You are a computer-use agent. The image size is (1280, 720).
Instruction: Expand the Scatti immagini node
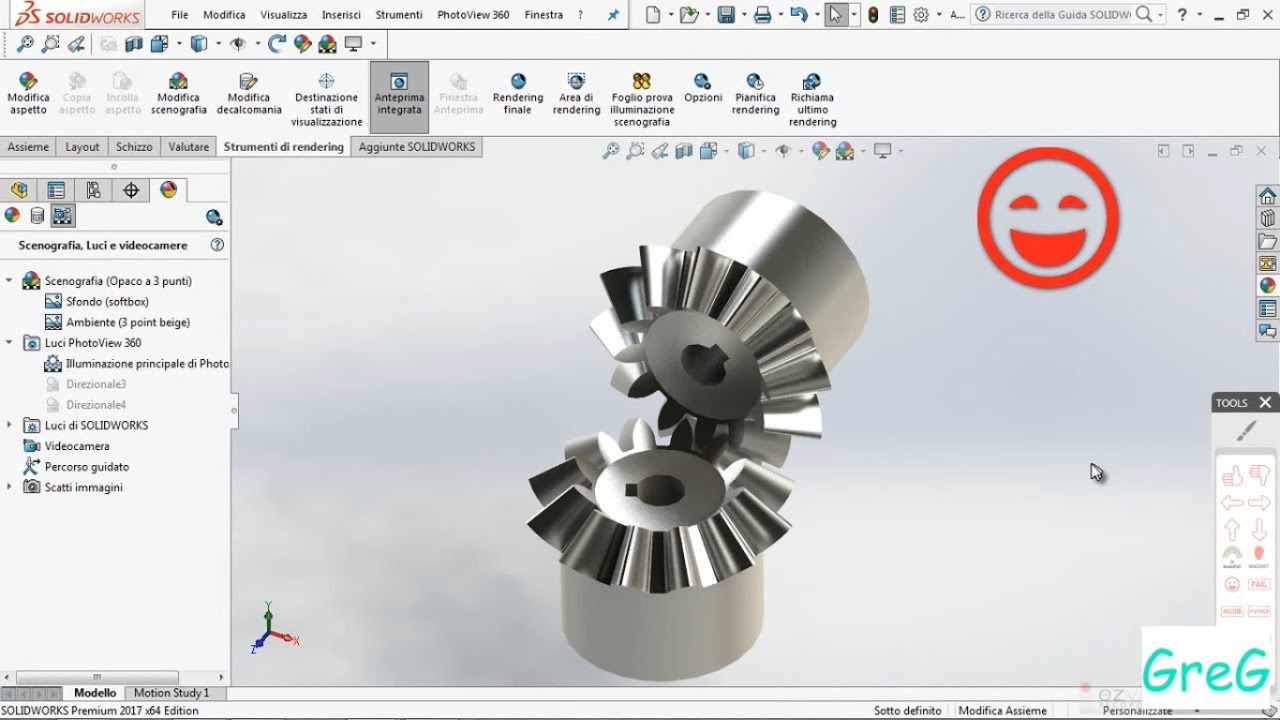click(x=9, y=487)
